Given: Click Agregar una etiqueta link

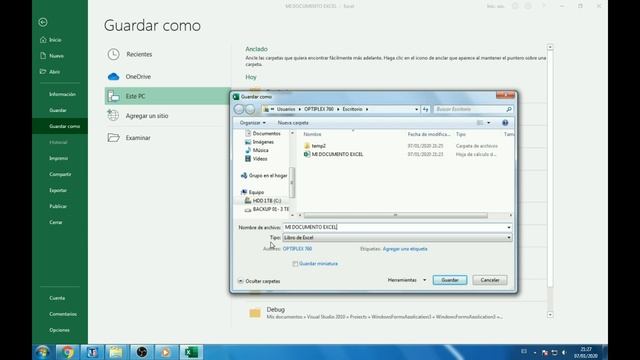Looking at the screenshot, I should click(405, 249).
